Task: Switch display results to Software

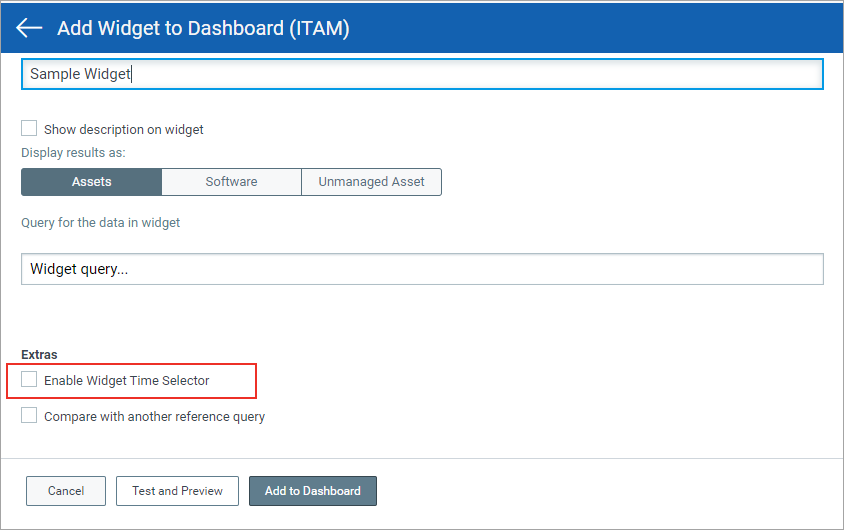Action: [x=231, y=182]
